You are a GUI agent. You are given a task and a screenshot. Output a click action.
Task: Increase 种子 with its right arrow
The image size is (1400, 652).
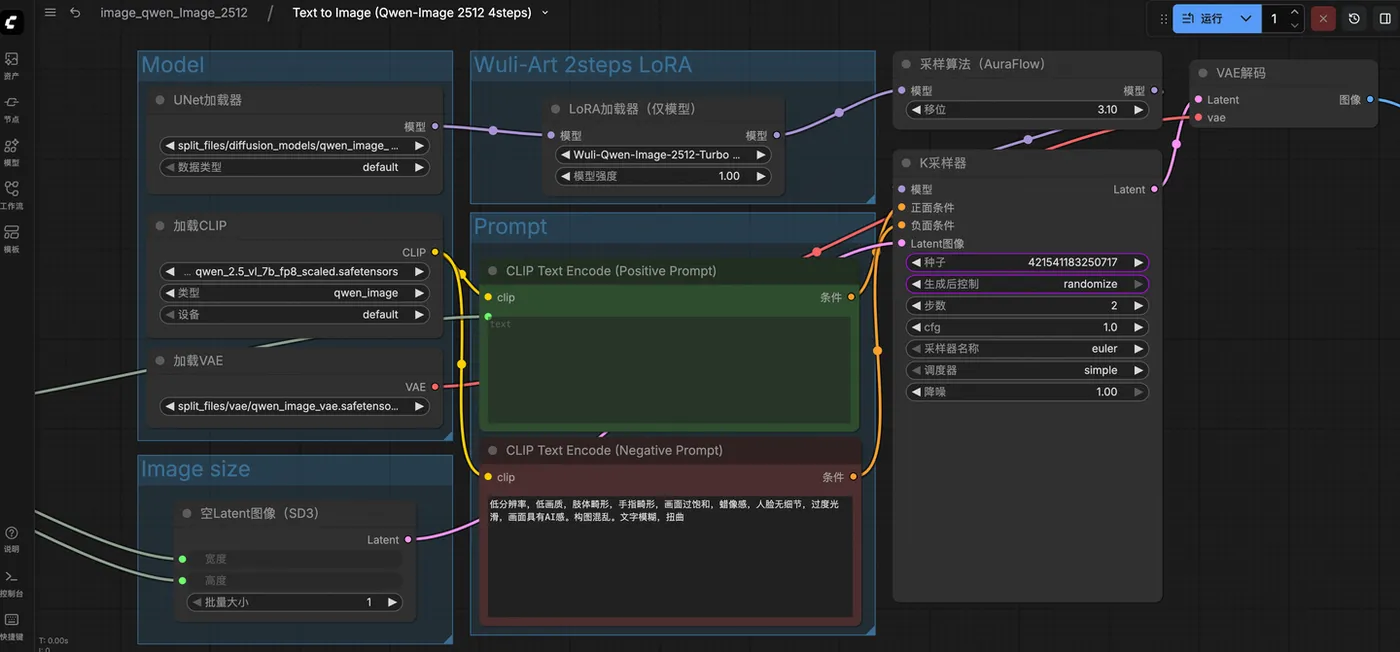click(1138, 262)
